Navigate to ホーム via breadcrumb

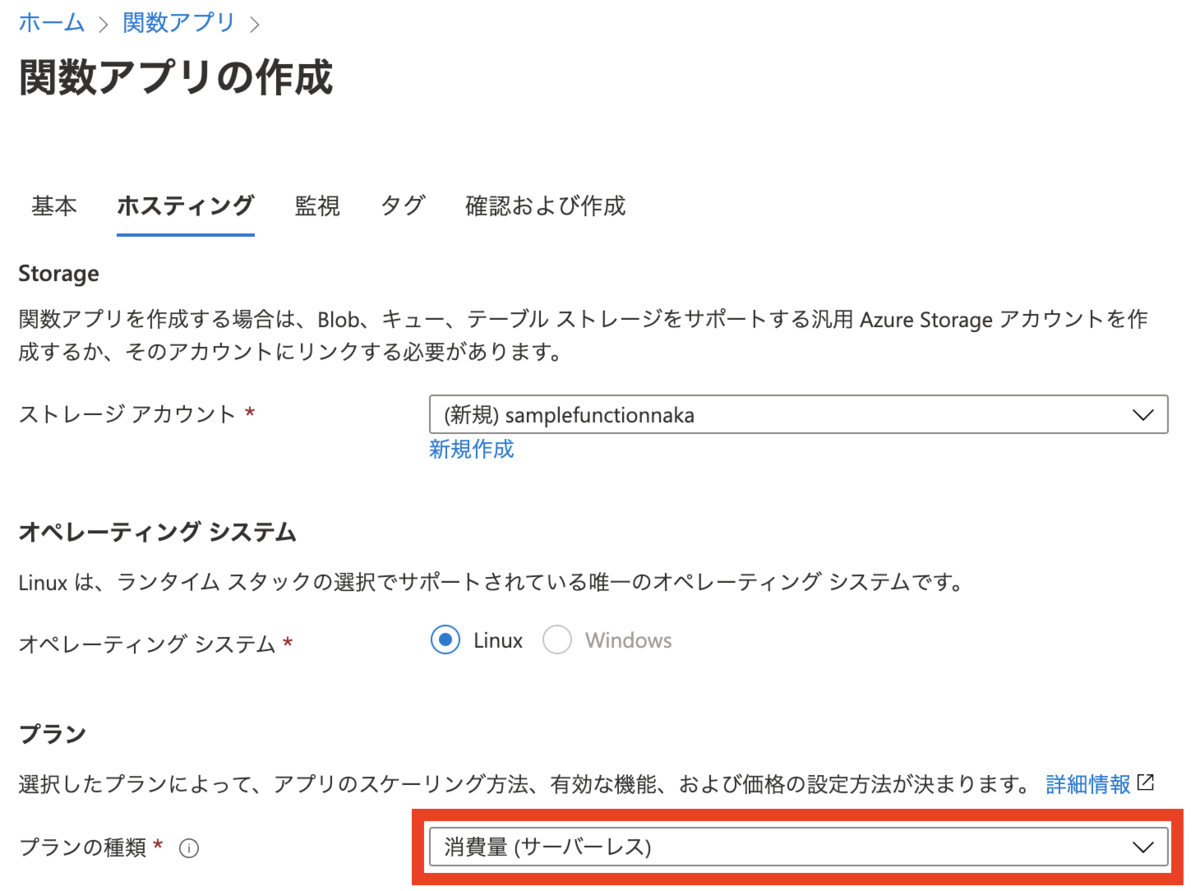(51, 22)
